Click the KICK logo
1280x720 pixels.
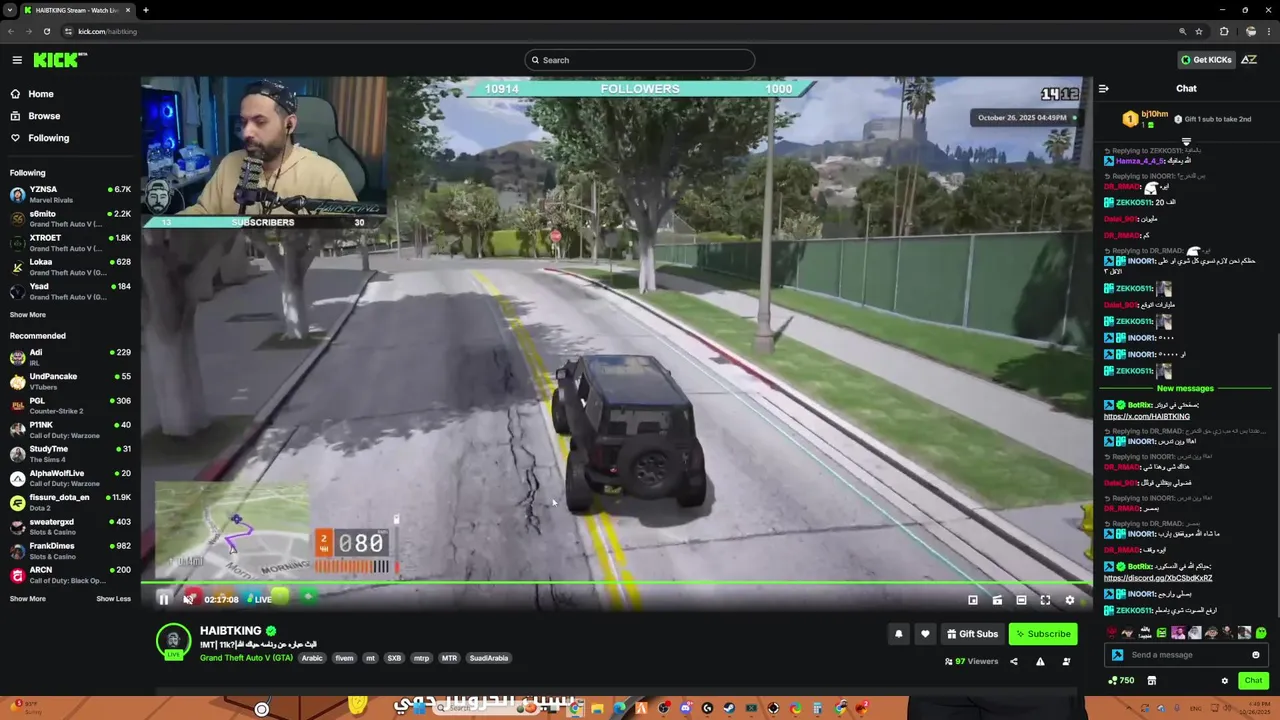coord(60,60)
